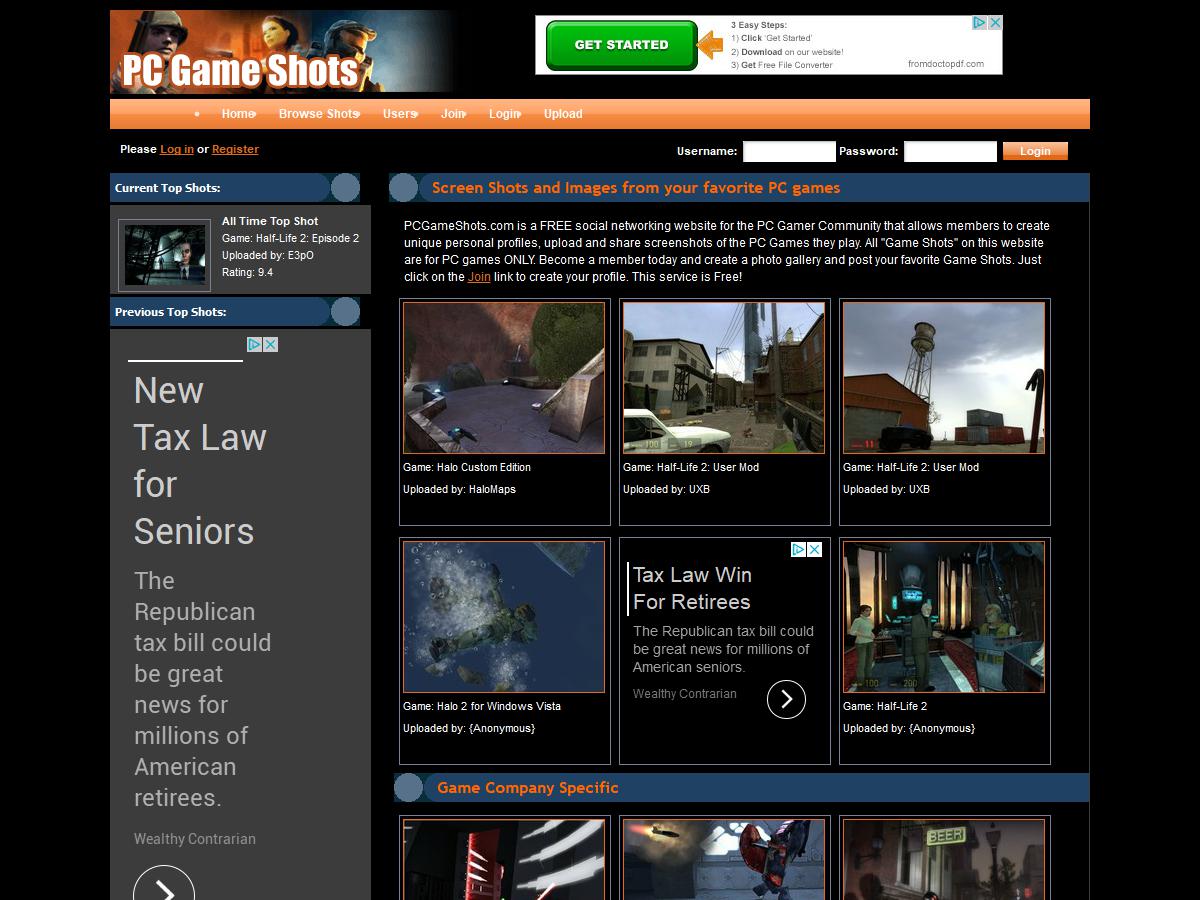Open the Home menu item
This screenshot has width=1200, height=900.
tap(238, 114)
